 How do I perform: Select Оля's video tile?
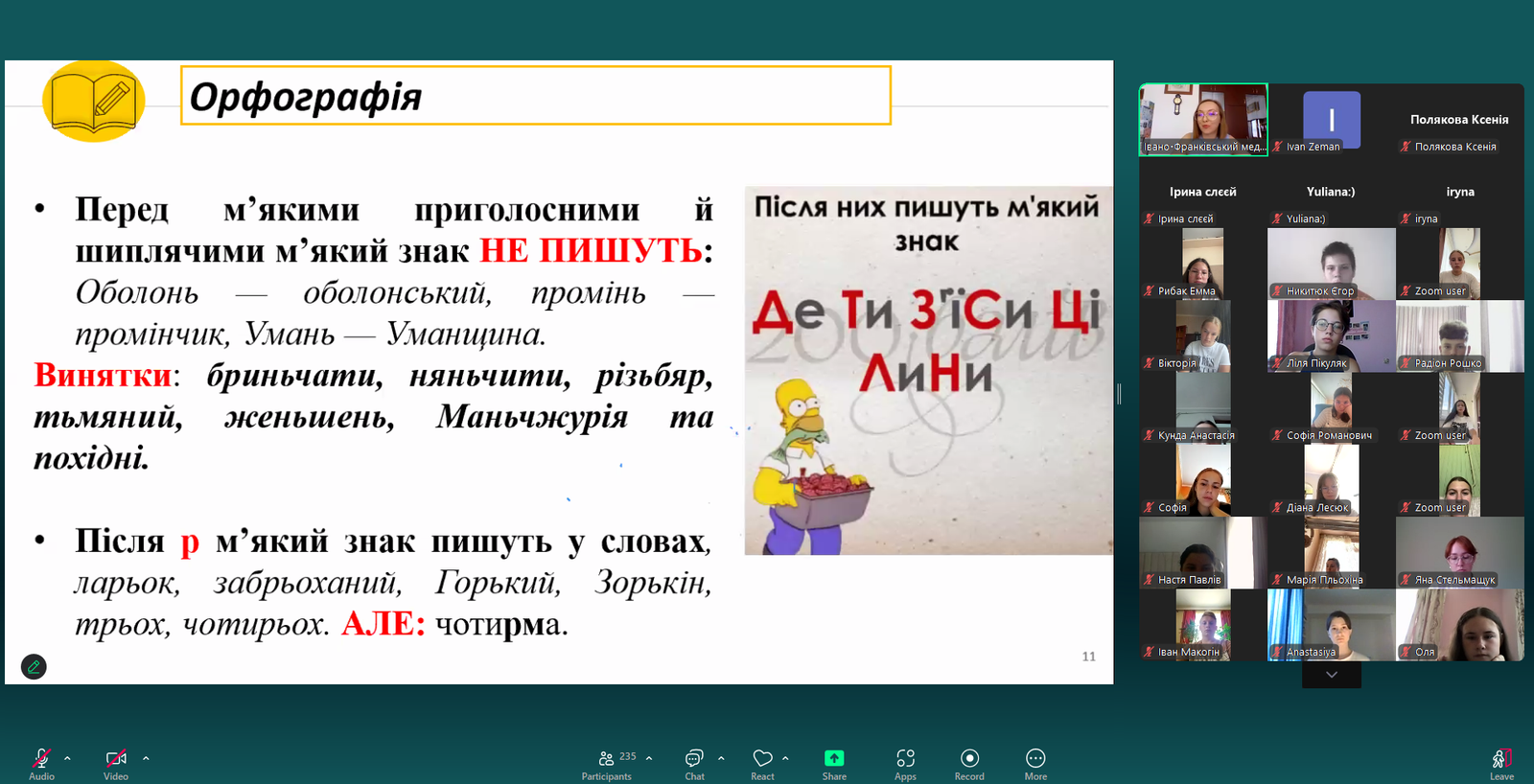click(1460, 625)
